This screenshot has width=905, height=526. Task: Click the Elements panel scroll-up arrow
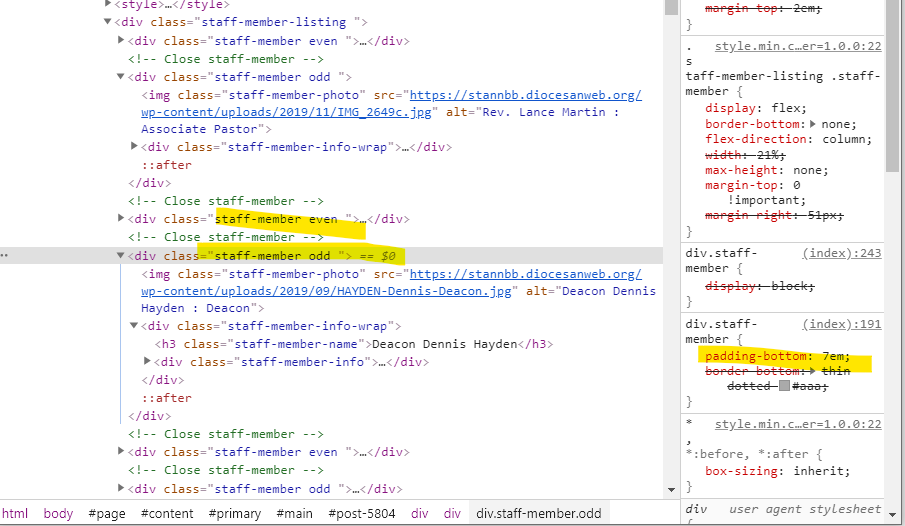(x=672, y=7)
